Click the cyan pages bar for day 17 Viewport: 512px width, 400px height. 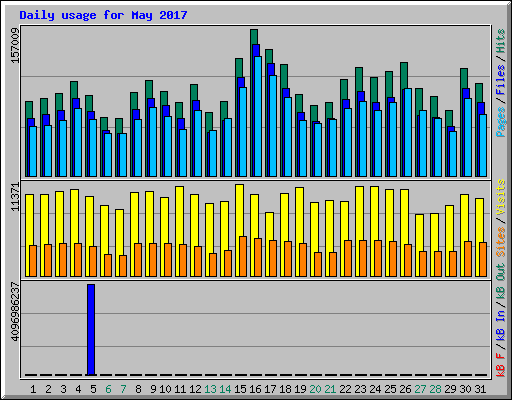[273, 126]
